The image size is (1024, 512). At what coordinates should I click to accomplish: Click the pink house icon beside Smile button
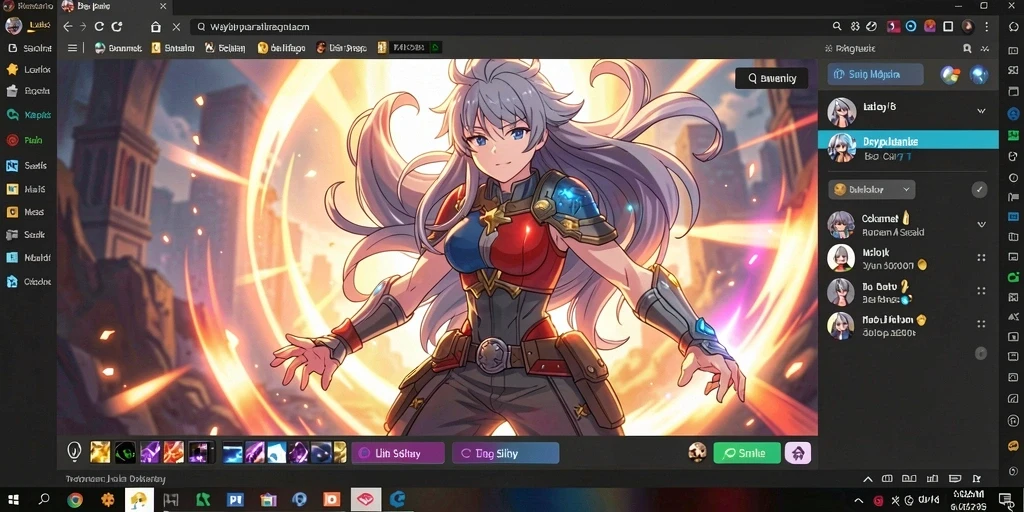coord(798,453)
